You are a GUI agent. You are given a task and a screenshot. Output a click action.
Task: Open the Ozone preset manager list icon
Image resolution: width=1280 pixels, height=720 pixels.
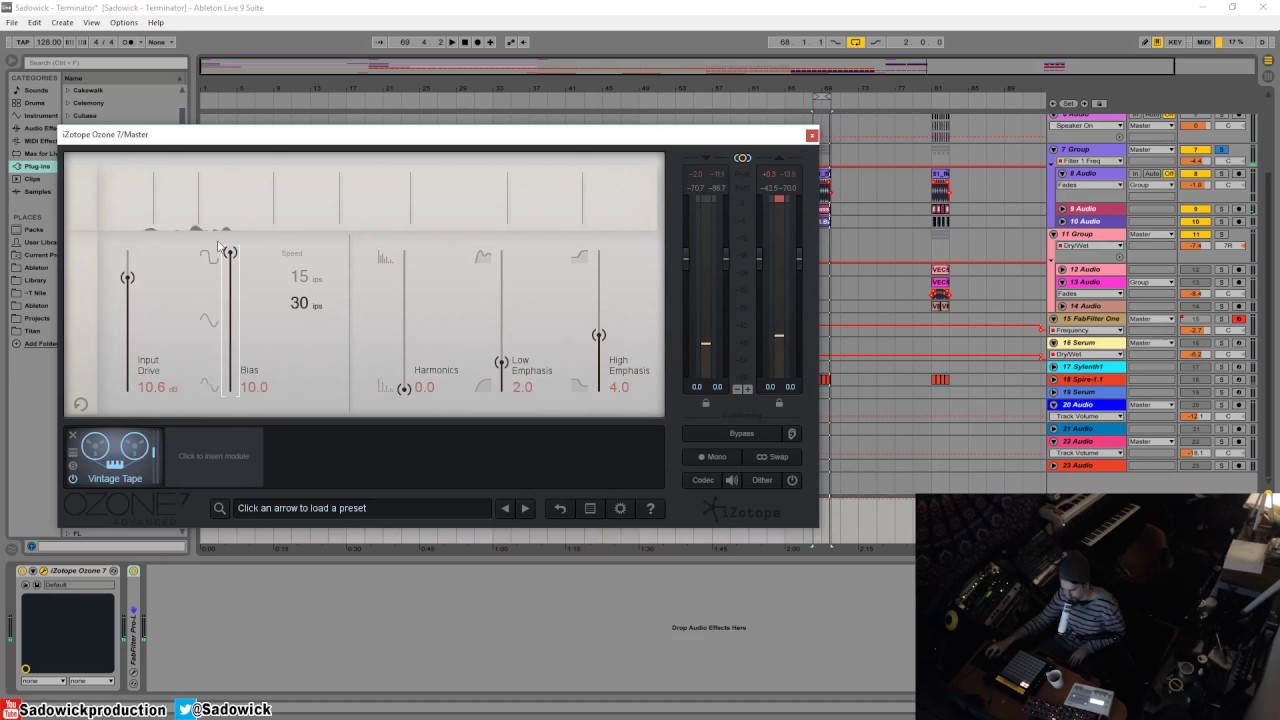590,508
